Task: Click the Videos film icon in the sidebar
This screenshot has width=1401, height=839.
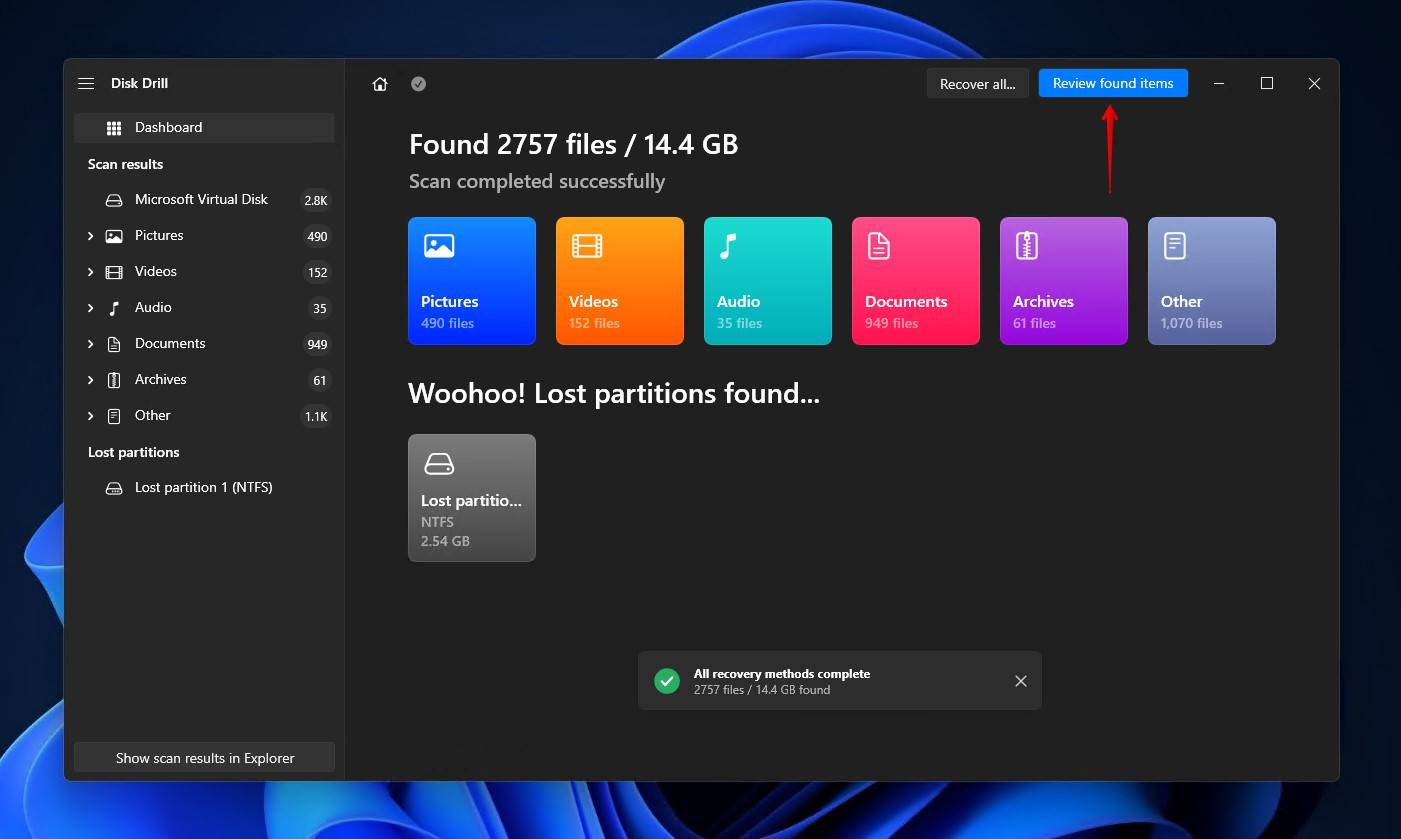Action: [114, 272]
